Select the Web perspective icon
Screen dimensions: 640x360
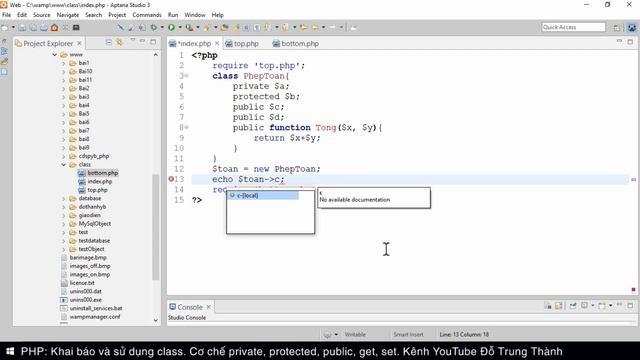631,27
